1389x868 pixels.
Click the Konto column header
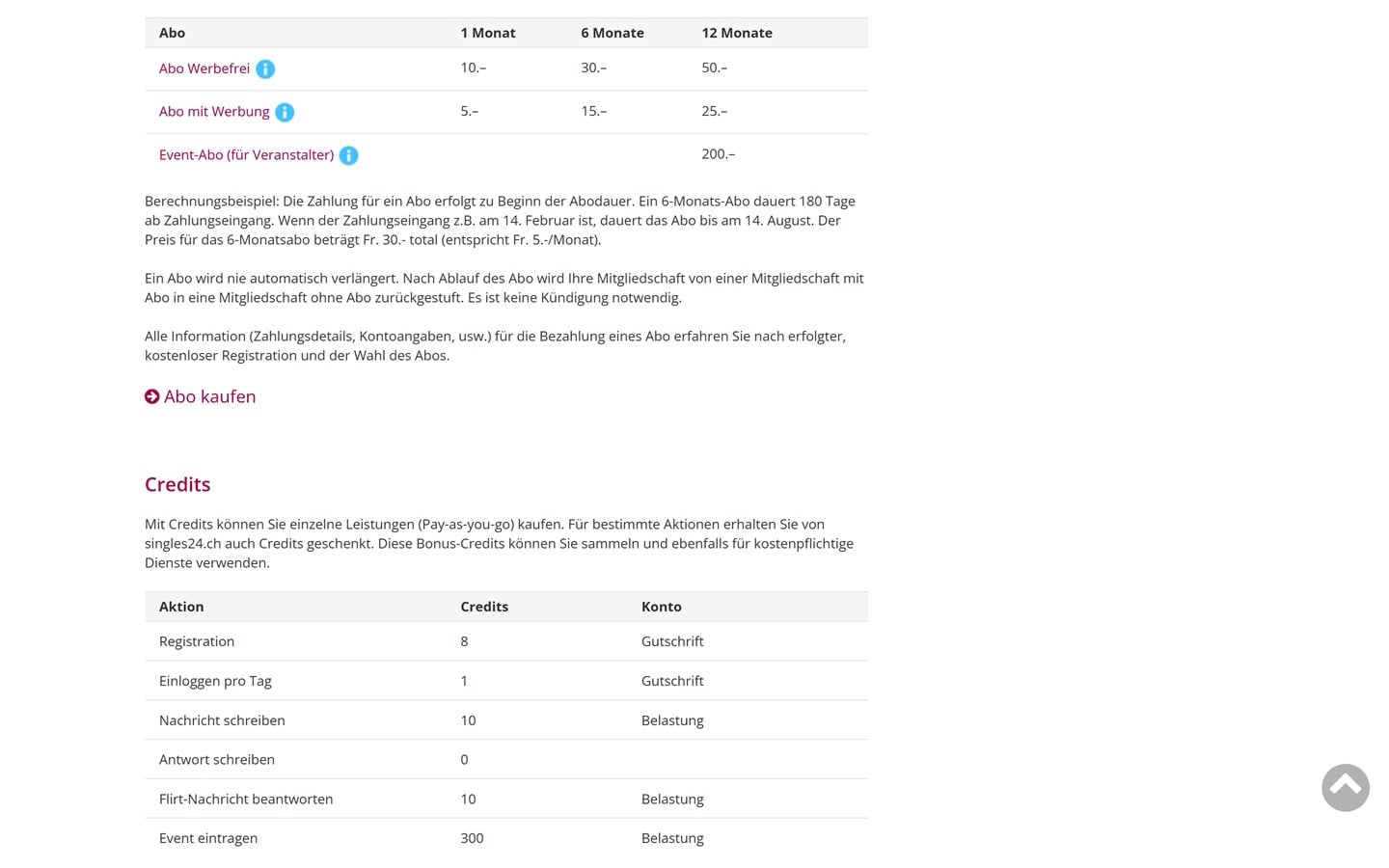[662, 607]
